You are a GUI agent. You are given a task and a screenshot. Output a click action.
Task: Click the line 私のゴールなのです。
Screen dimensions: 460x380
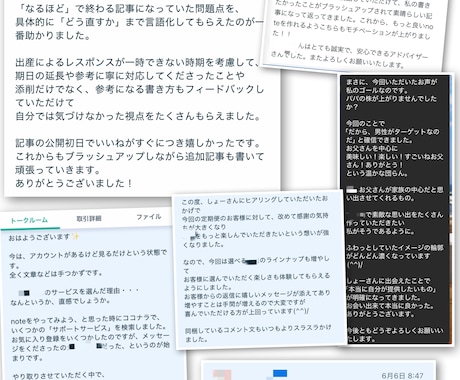tap(377, 90)
